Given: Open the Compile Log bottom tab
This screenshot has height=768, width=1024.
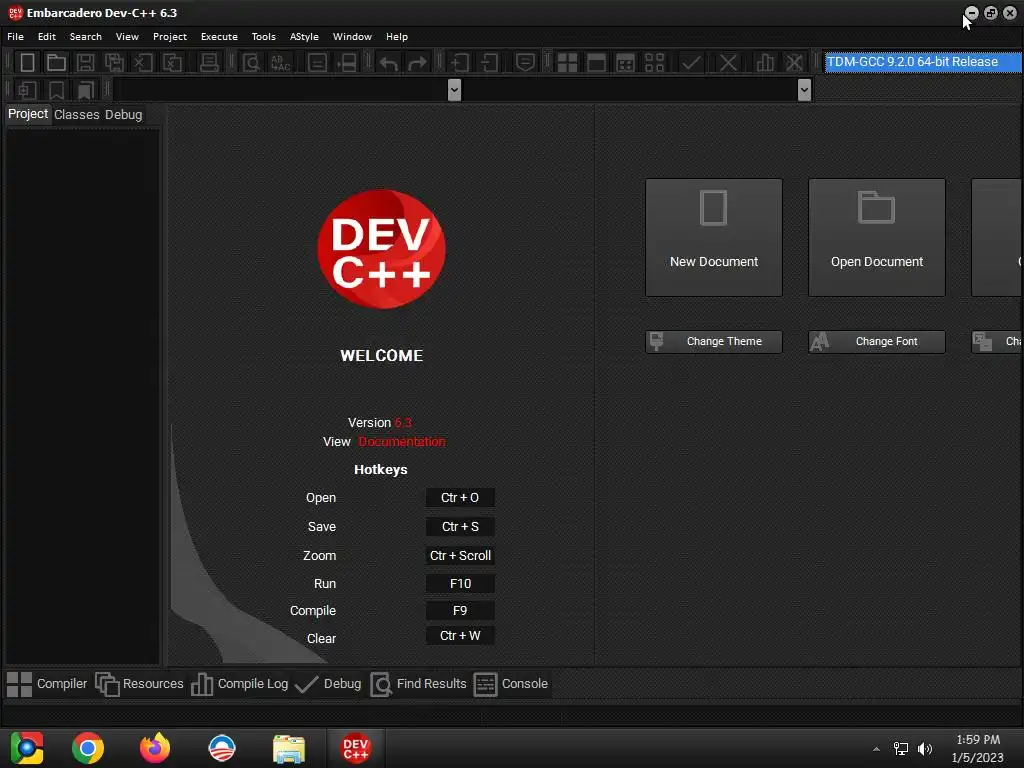Looking at the screenshot, I should click(x=240, y=684).
